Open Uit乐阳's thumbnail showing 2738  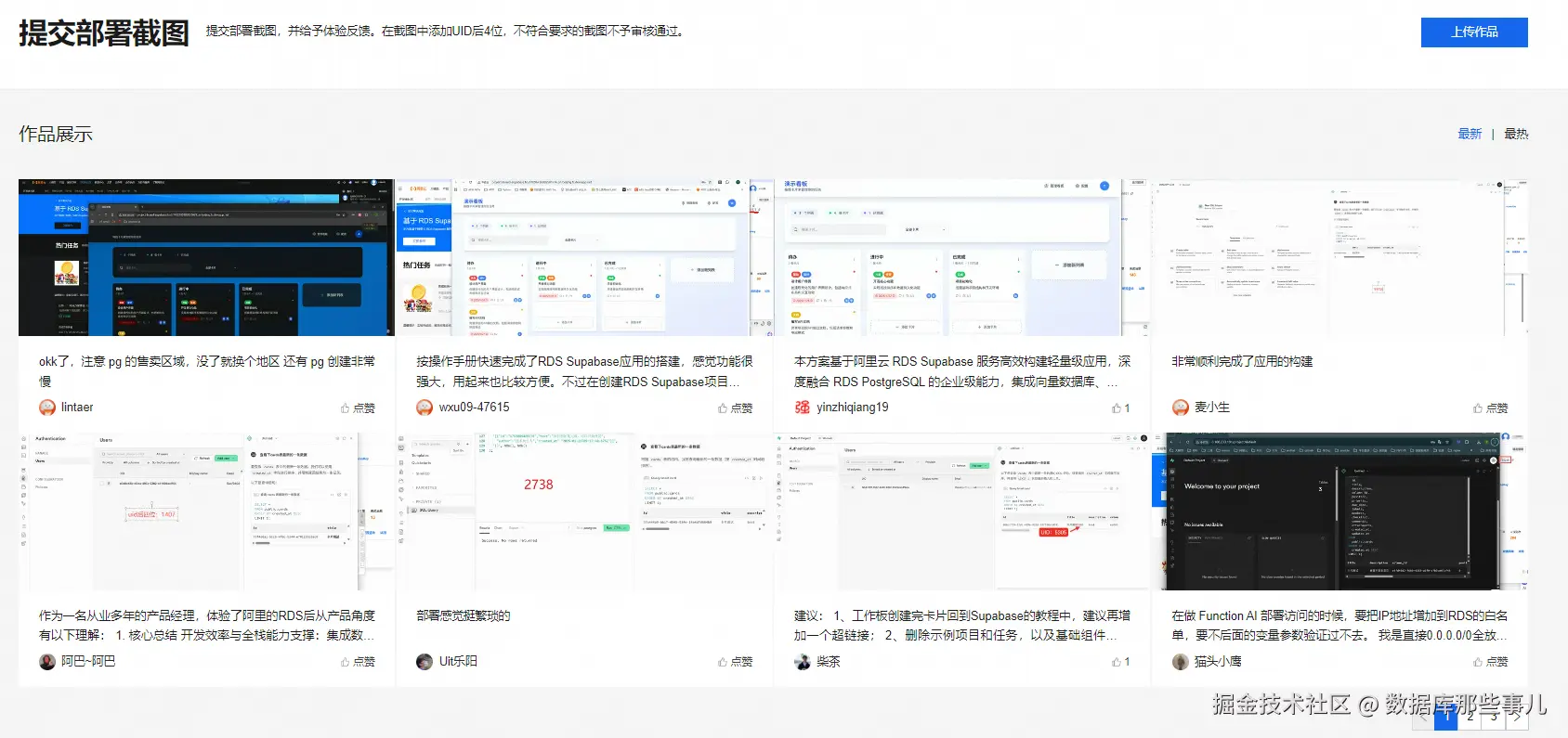pyautogui.click(x=584, y=511)
